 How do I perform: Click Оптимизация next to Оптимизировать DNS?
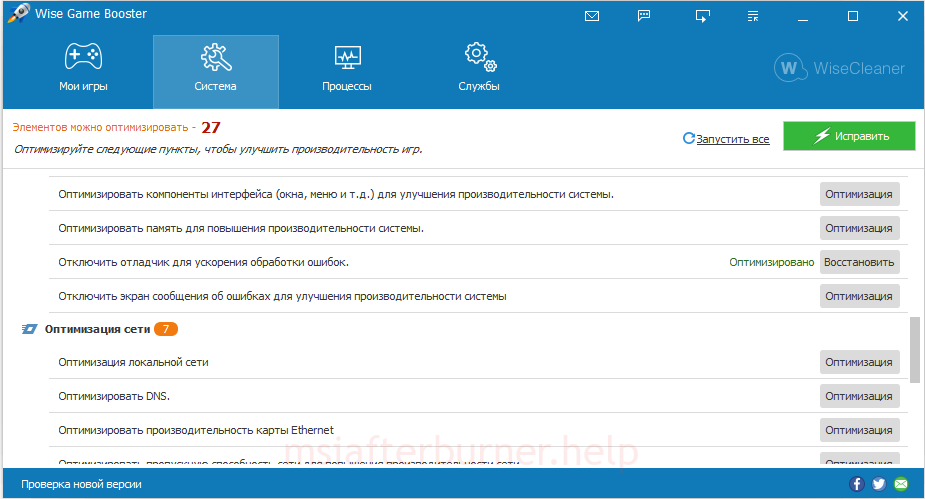tap(859, 396)
